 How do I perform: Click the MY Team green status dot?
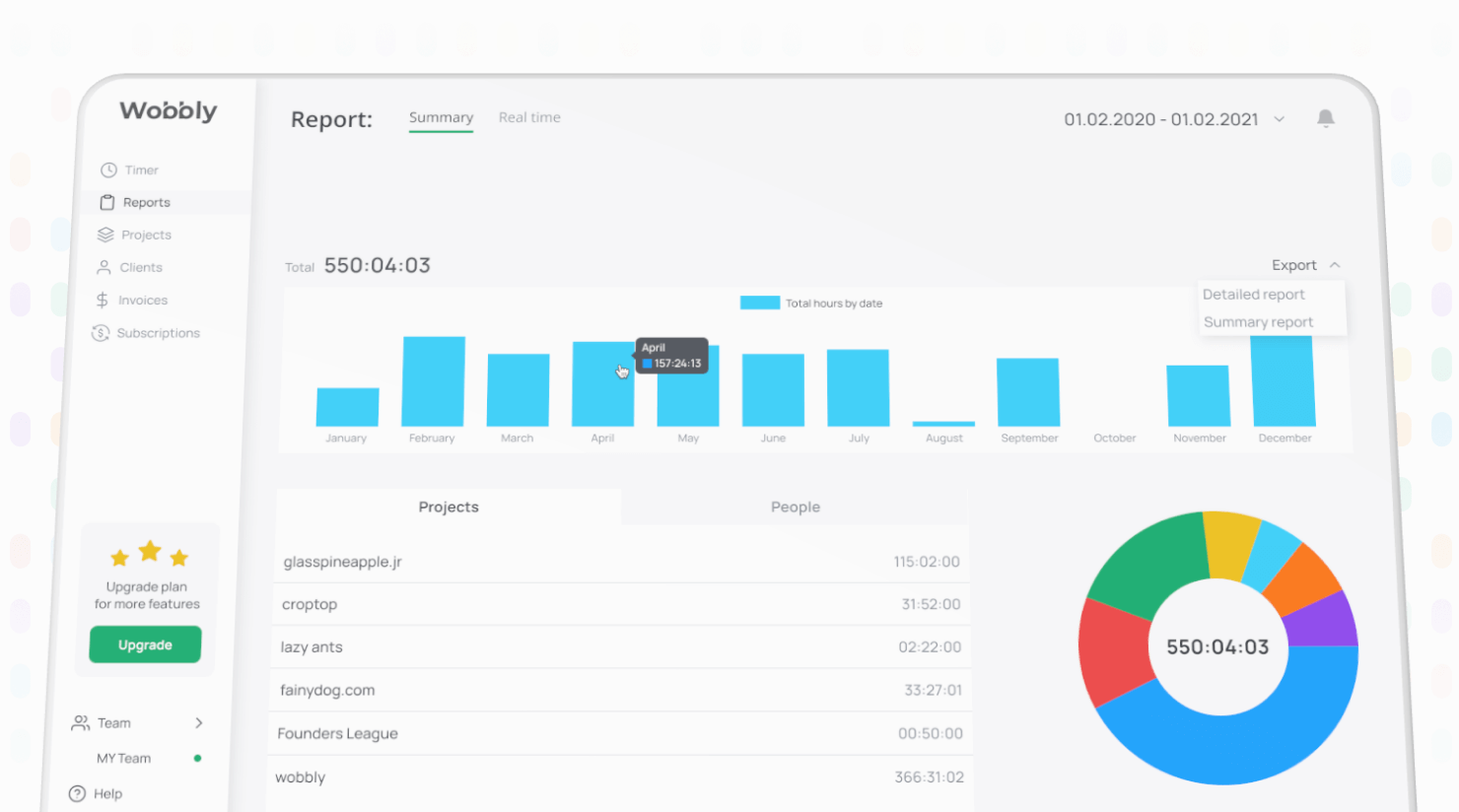(197, 758)
